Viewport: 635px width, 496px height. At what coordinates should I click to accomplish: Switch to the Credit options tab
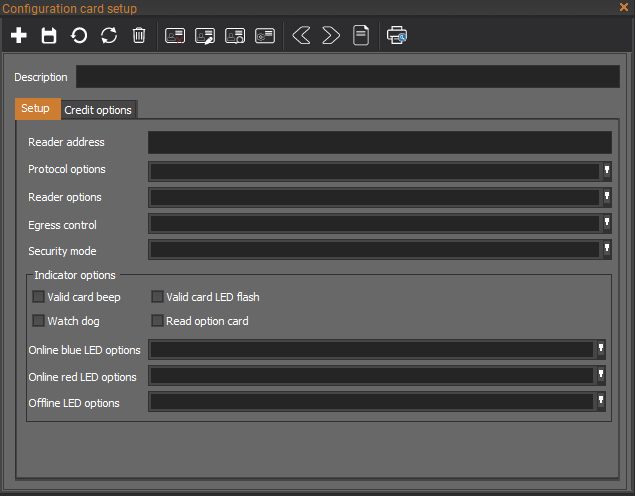[99, 110]
